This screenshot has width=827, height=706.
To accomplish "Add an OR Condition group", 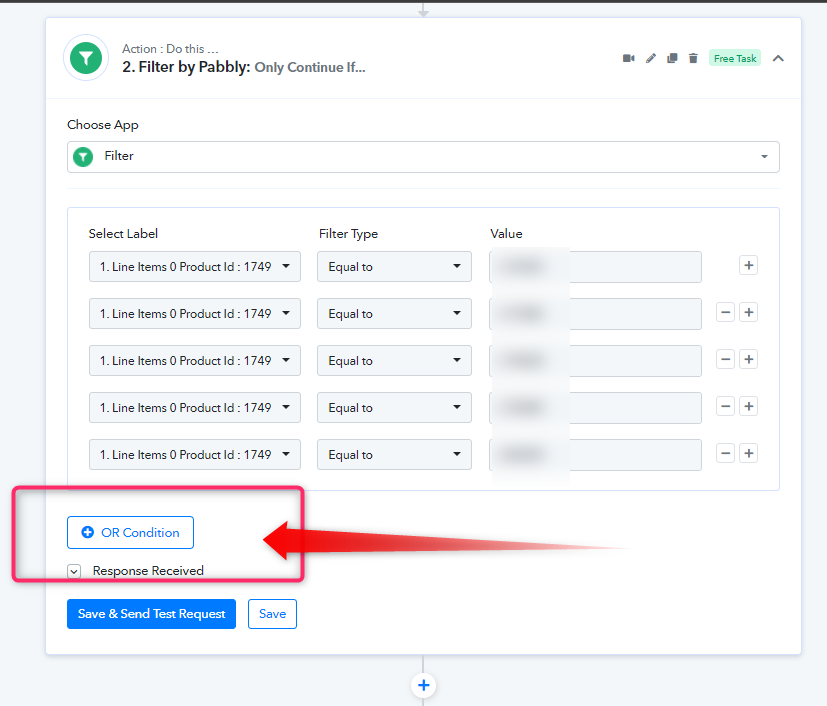I will (130, 533).
